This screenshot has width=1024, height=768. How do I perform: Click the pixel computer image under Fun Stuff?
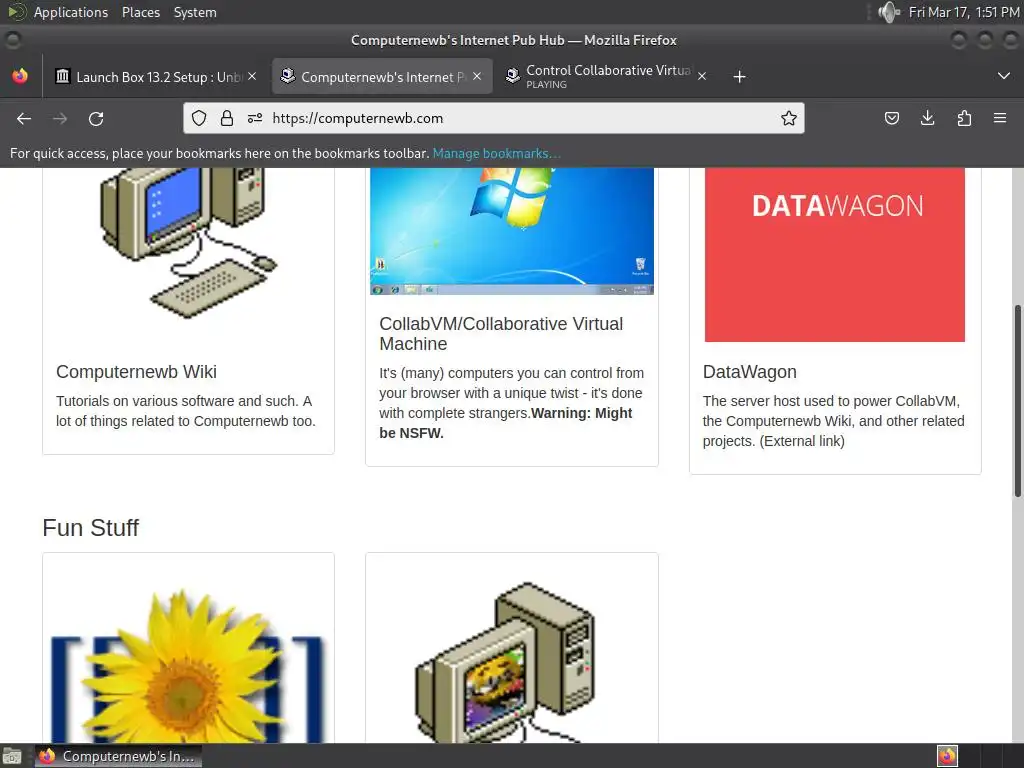click(x=505, y=662)
